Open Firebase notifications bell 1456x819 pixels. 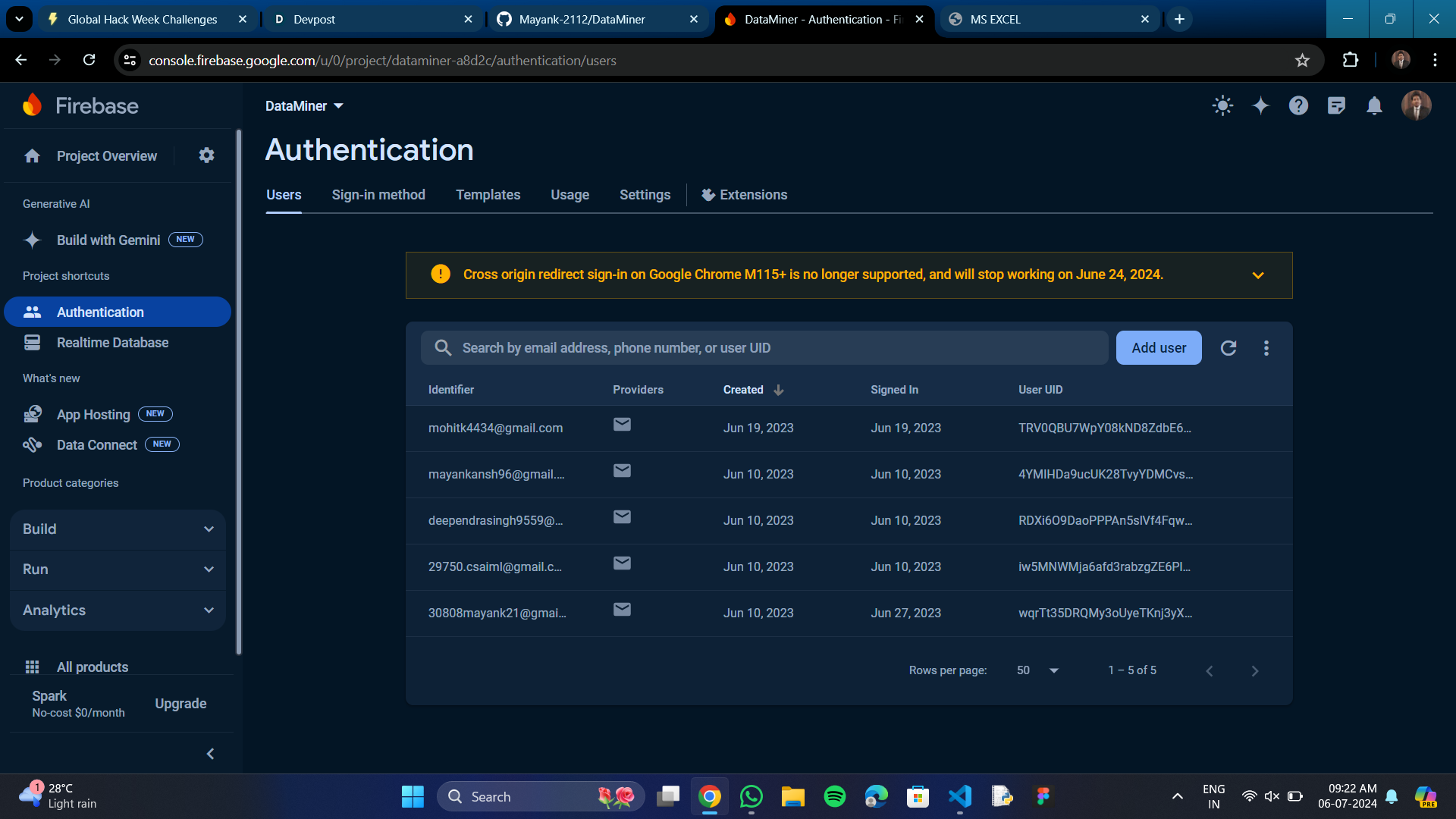pos(1374,105)
